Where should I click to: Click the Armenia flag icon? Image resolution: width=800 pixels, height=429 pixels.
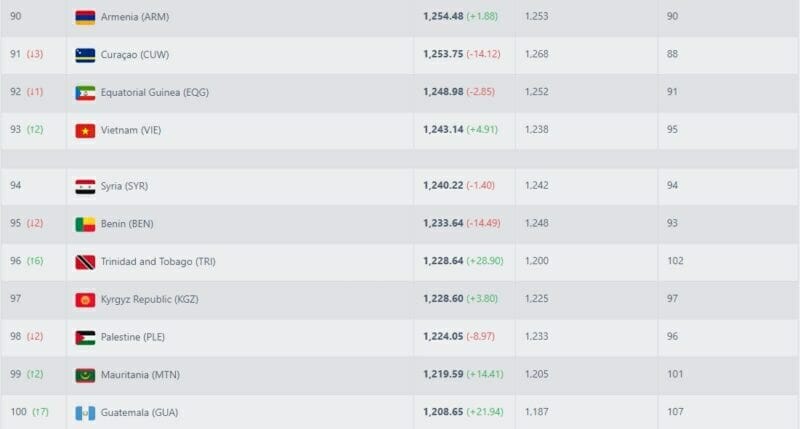85,17
